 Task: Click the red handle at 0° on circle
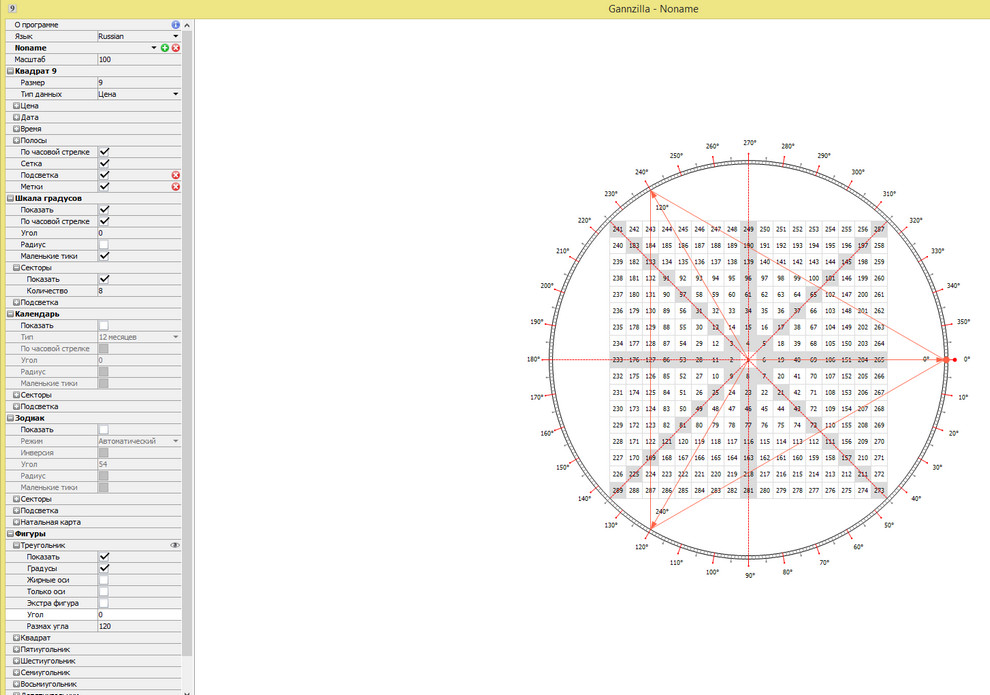[x=954, y=359]
